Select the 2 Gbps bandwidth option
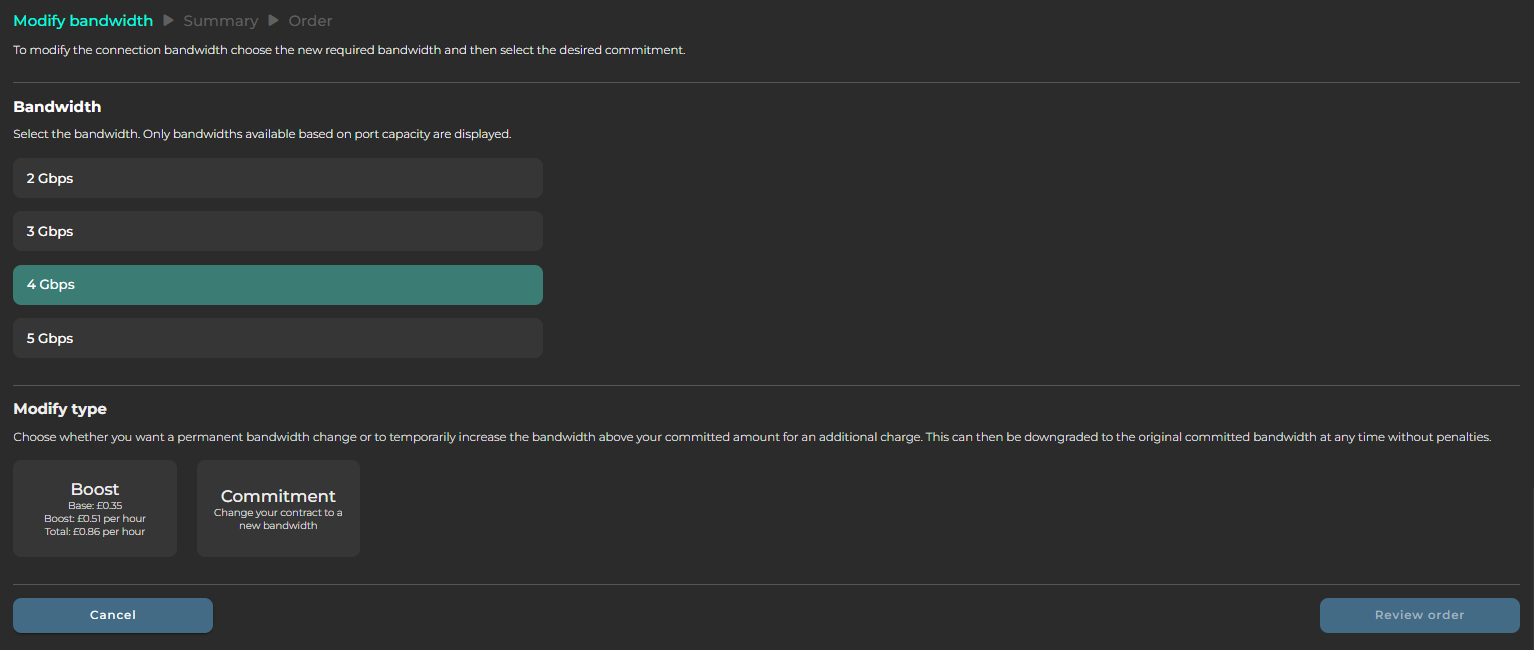The height and width of the screenshot is (650, 1534). point(277,178)
